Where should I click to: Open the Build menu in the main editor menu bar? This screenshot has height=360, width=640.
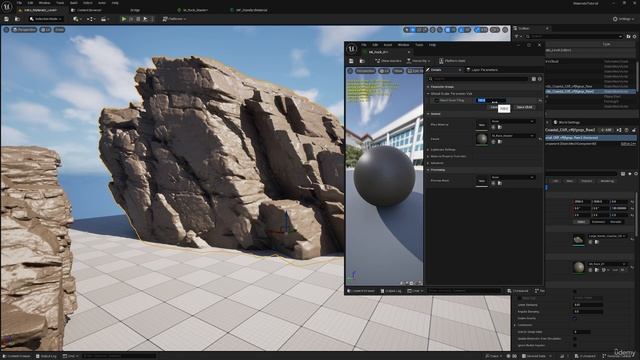click(x=73, y=3)
